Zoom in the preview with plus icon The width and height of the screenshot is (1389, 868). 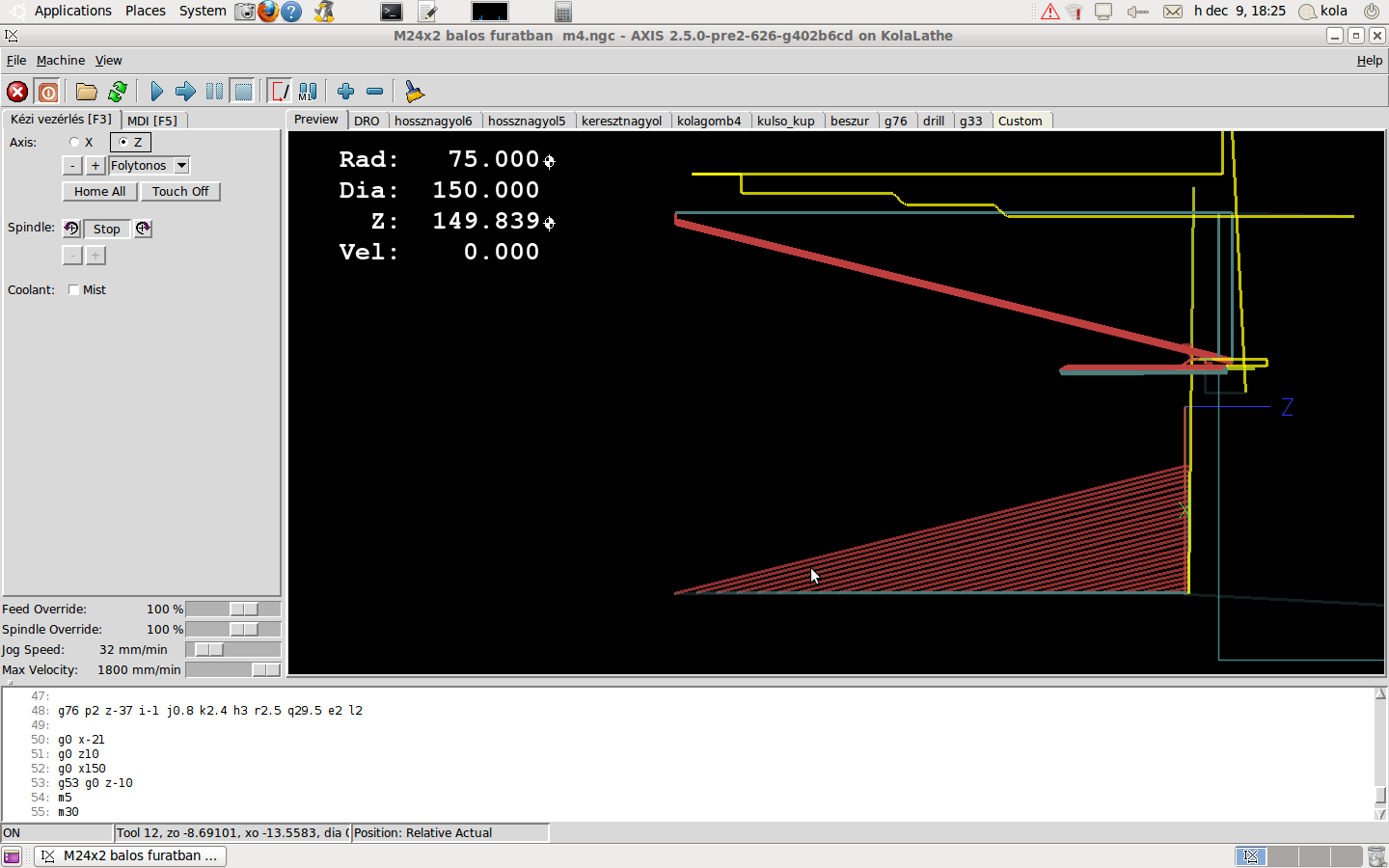345,92
